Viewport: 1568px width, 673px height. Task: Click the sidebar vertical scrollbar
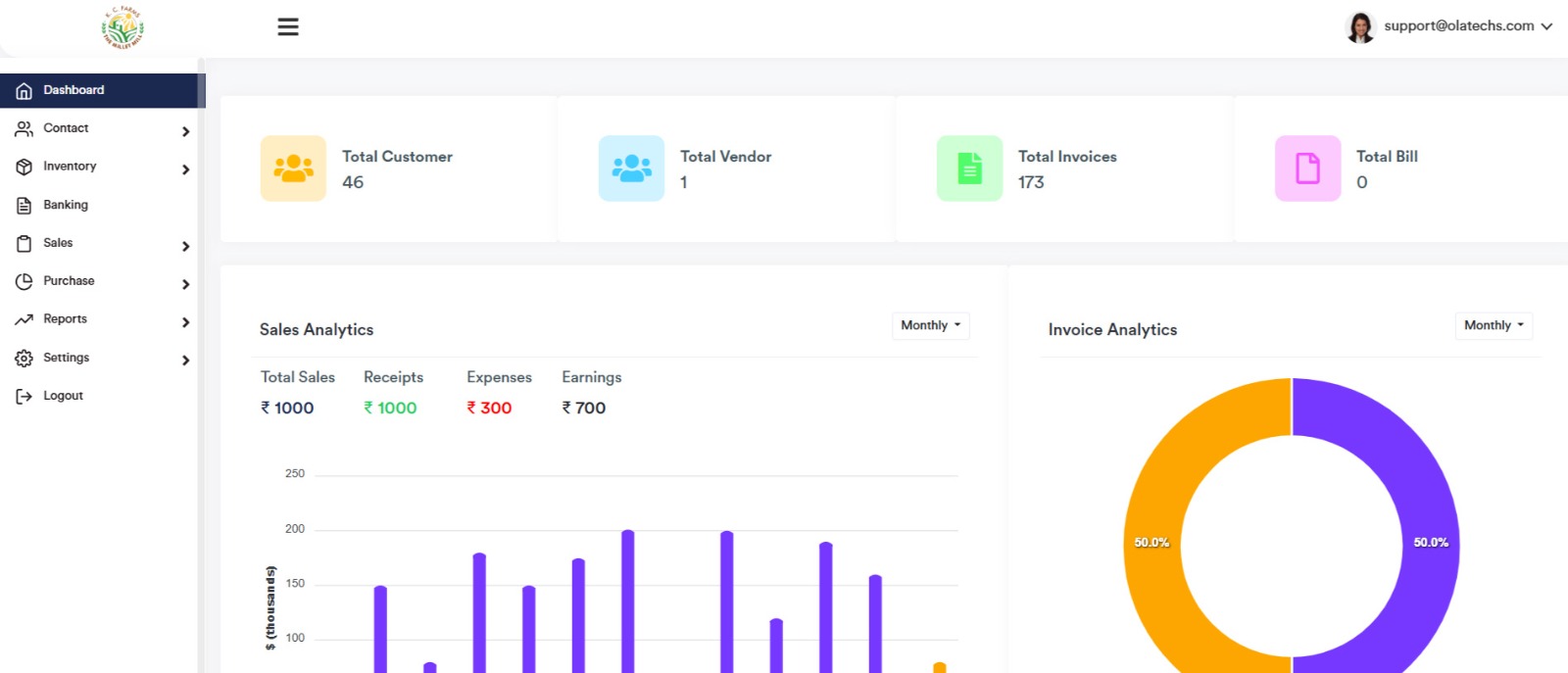(x=202, y=365)
